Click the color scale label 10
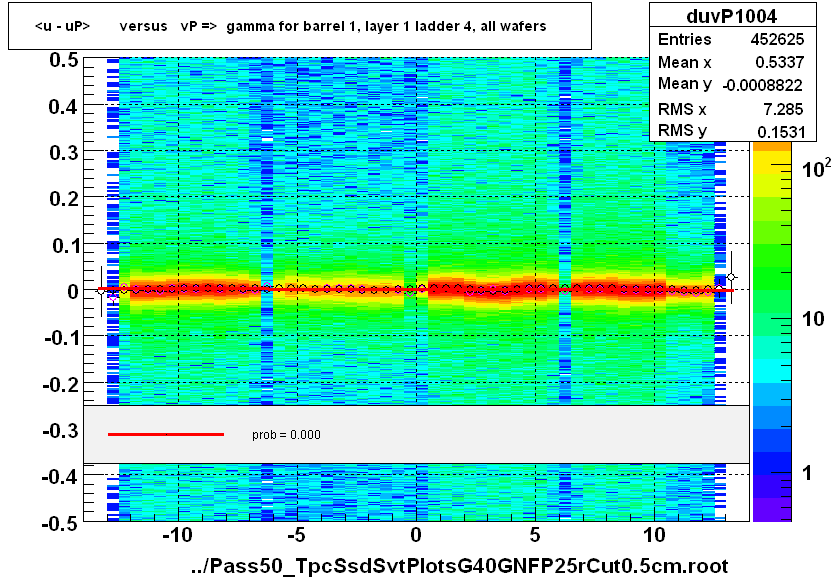The width and height of the screenshot is (833, 579). pyautogui.click(x=812, y=319)
